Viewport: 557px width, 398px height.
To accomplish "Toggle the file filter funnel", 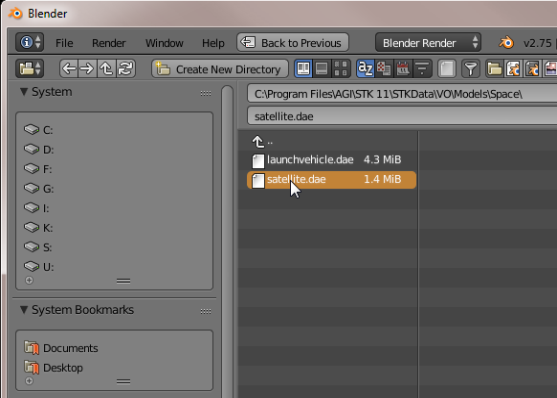I will [x=471, y=69].
